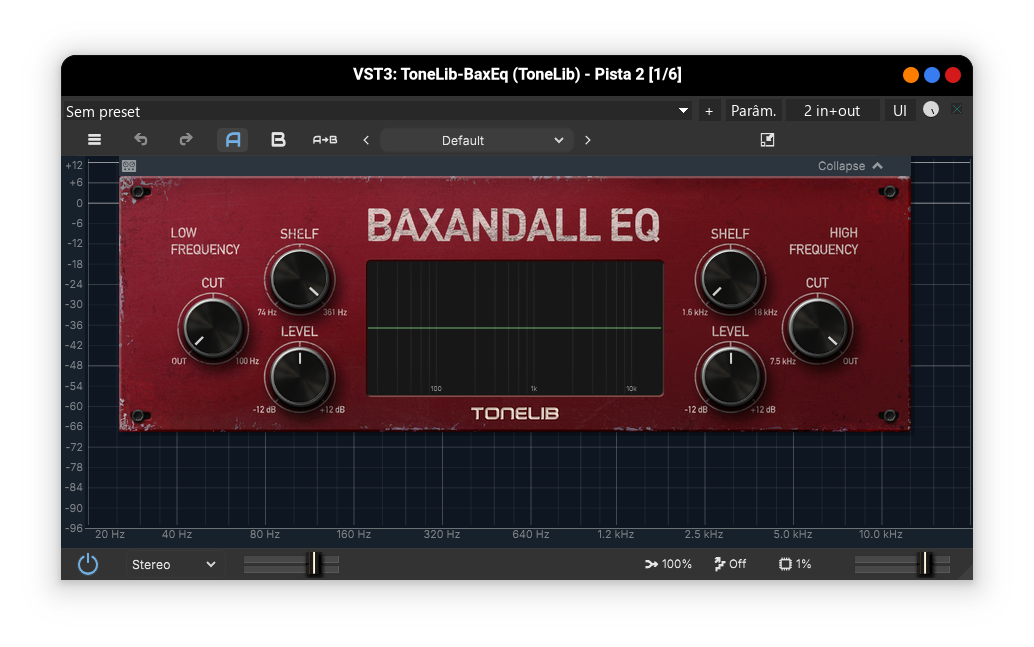
Task: Go to the next preset with the right chevron
Action: pyautogui.click(x=587, y=140)
